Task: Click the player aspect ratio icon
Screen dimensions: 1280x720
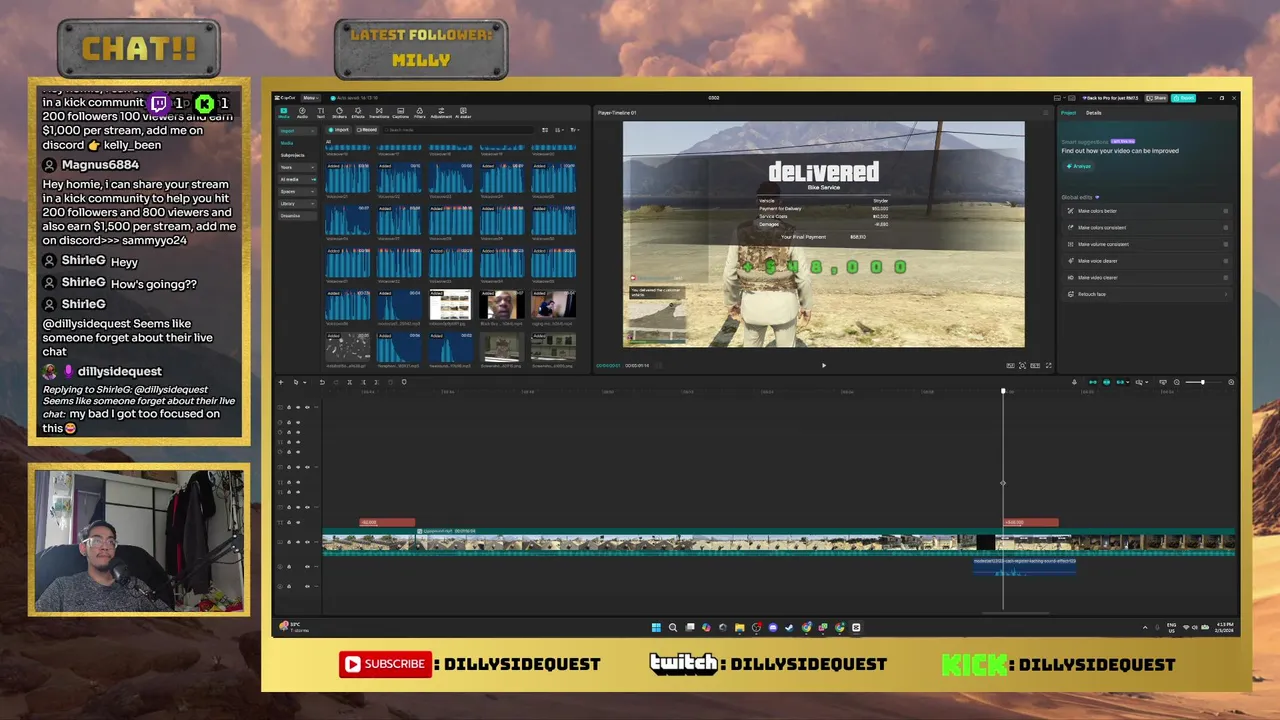Action: pyautogui.click(x=1035, y=365)
